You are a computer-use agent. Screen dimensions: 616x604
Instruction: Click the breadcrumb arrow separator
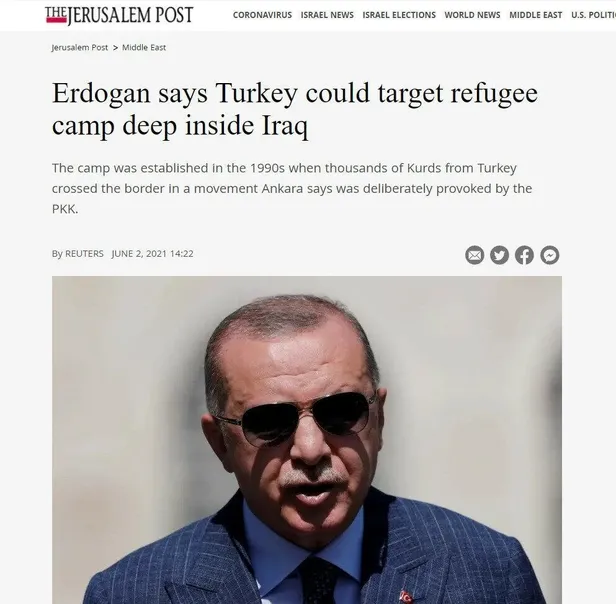(116, 48)
